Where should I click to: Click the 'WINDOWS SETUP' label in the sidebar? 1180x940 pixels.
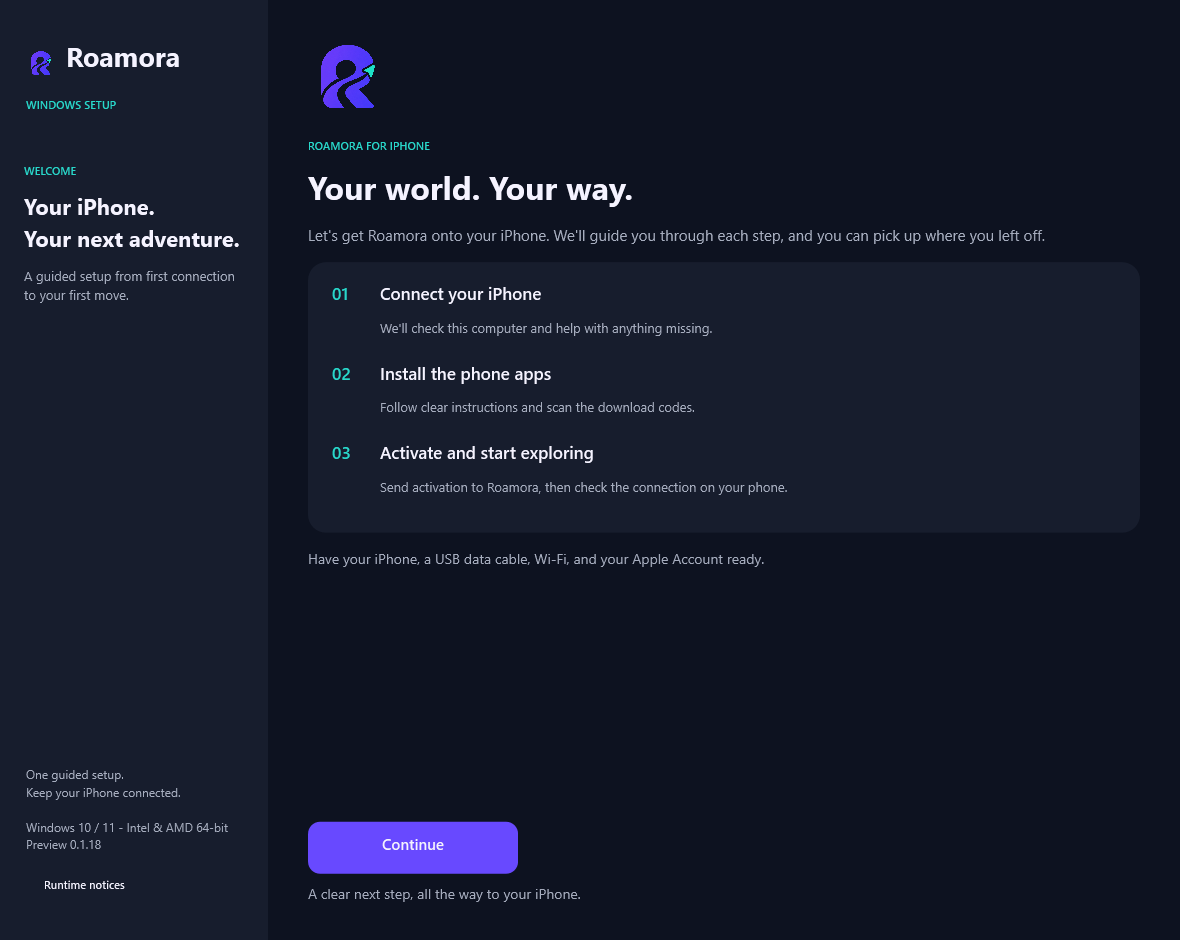71,105
